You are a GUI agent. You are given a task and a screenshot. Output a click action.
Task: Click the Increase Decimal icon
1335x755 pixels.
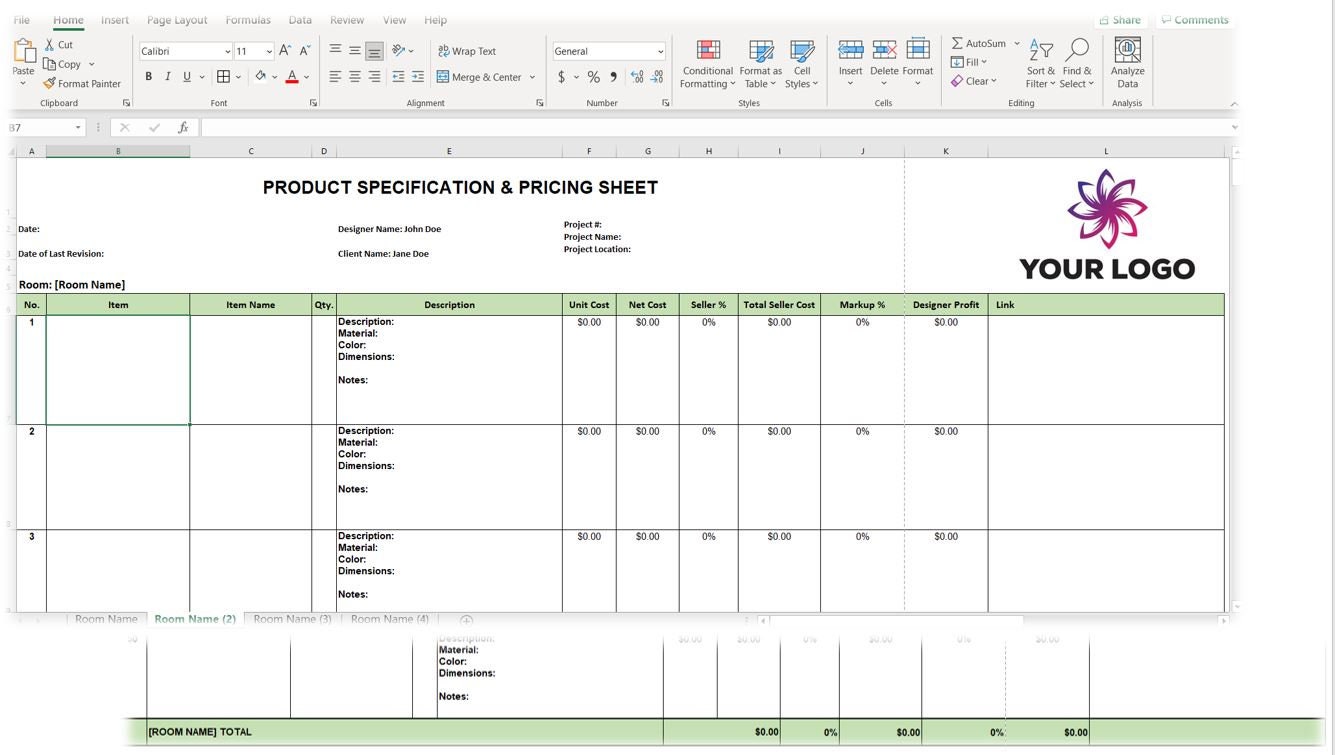point(637,76)
